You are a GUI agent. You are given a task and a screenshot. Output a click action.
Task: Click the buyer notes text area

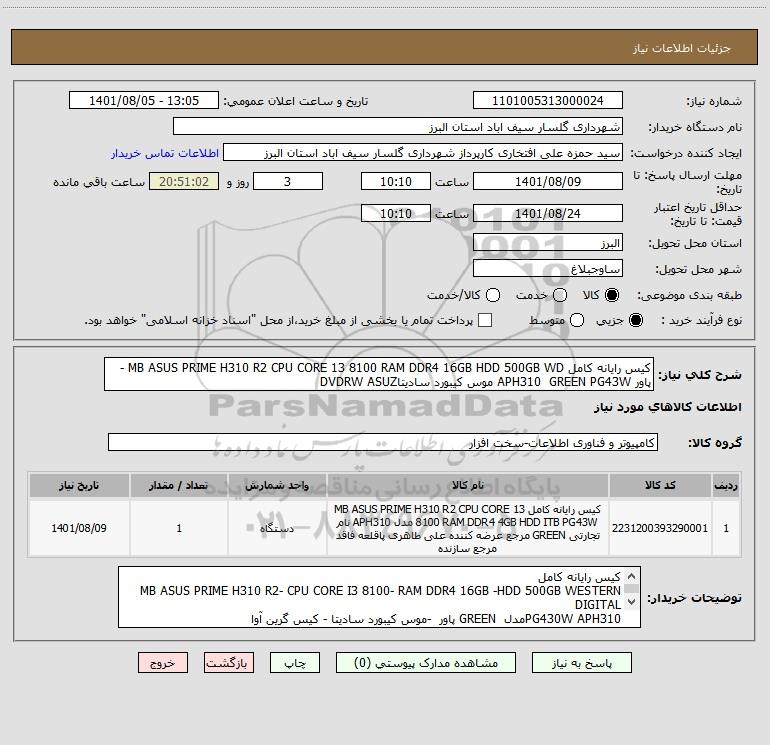point(379,597)
